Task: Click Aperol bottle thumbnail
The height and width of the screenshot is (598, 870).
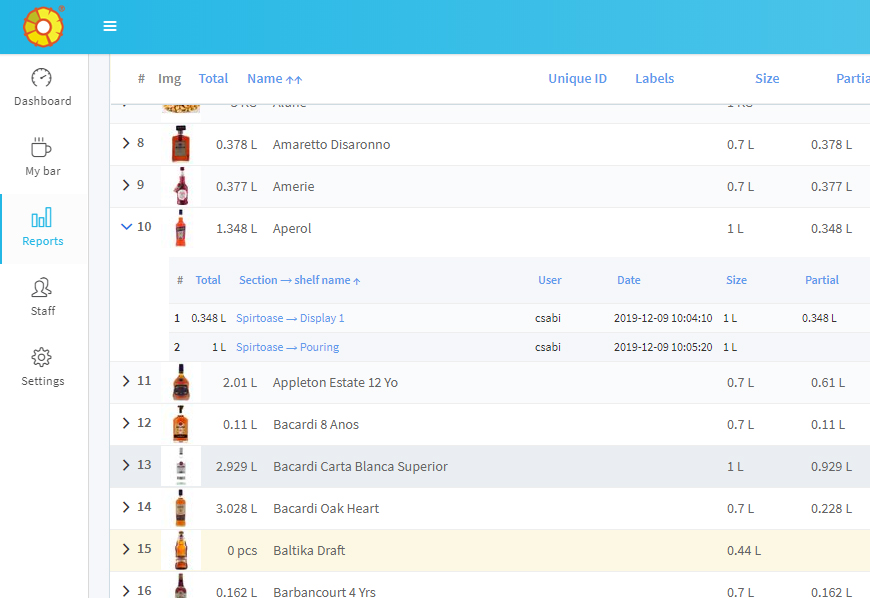Action: coord(181,228)
